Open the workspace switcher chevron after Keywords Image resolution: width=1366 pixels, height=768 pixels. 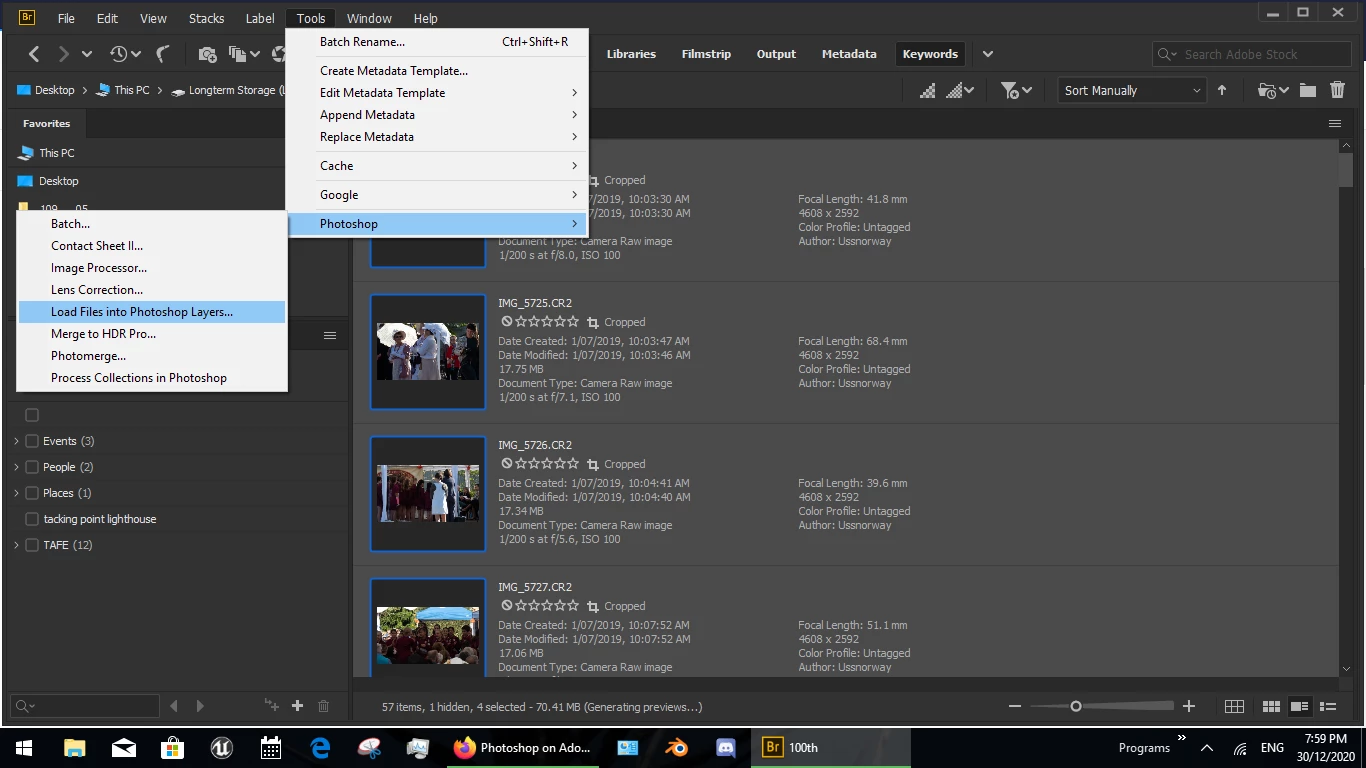(x=988, y=54)
